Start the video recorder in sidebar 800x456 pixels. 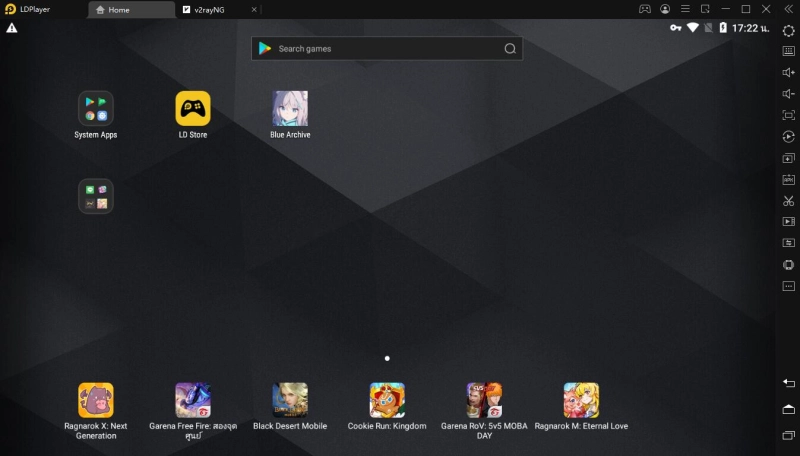pos(788,222)
